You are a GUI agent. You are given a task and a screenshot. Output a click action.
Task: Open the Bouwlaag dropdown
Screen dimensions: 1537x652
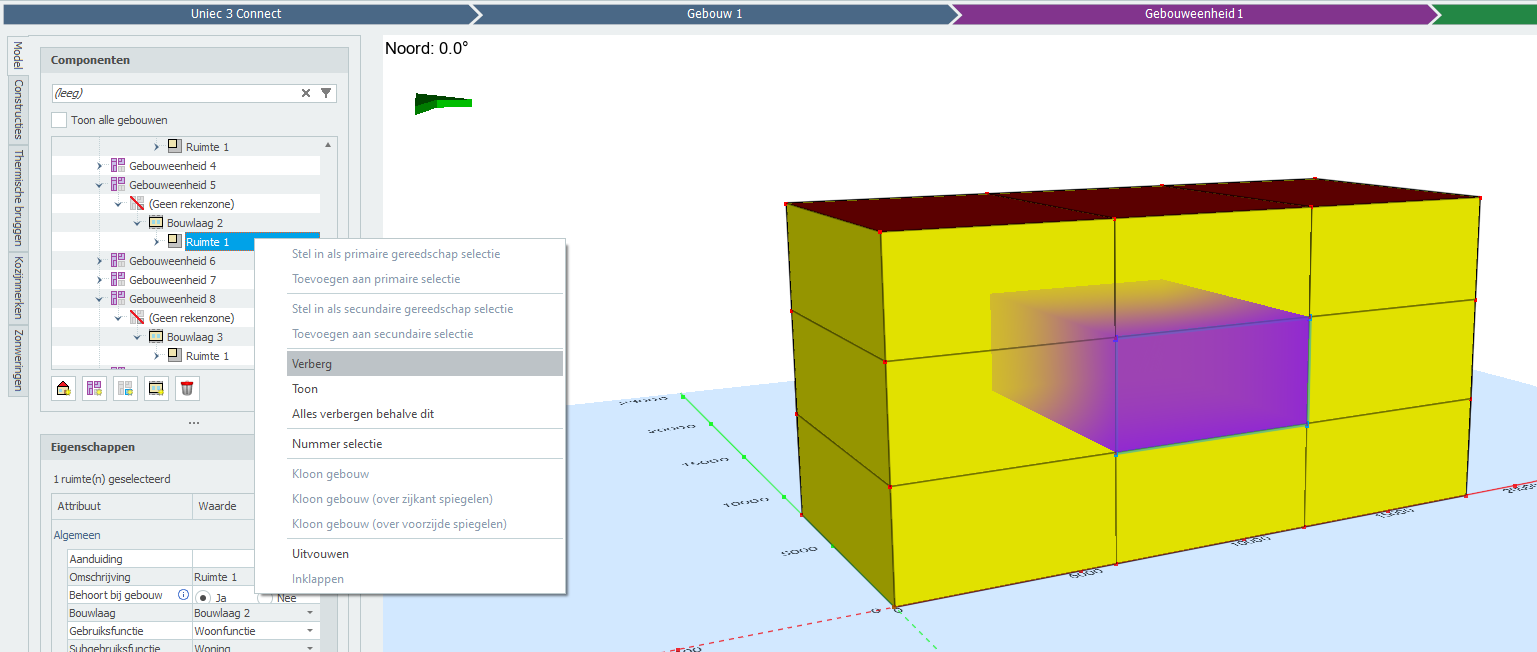[310, 613]
